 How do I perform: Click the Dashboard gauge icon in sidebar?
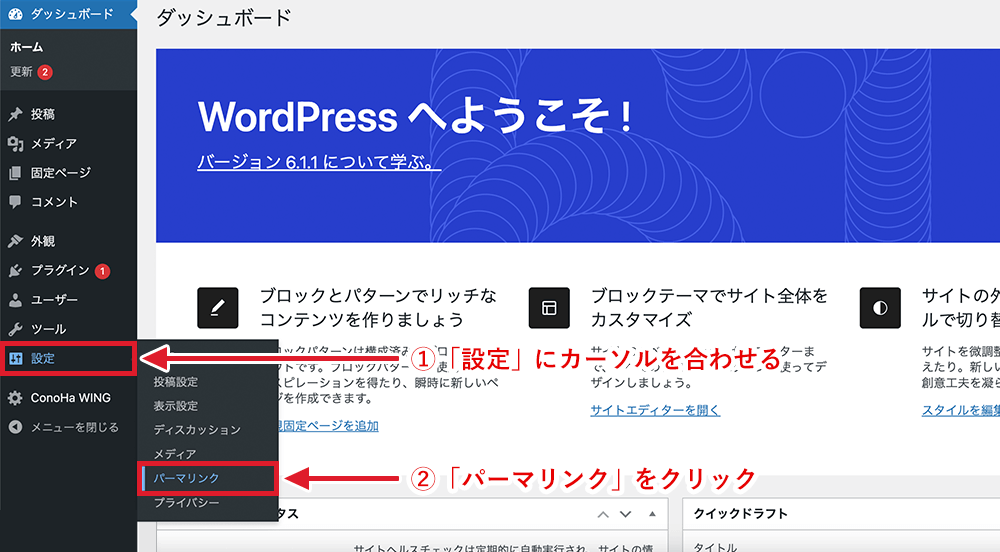point(16,14)
